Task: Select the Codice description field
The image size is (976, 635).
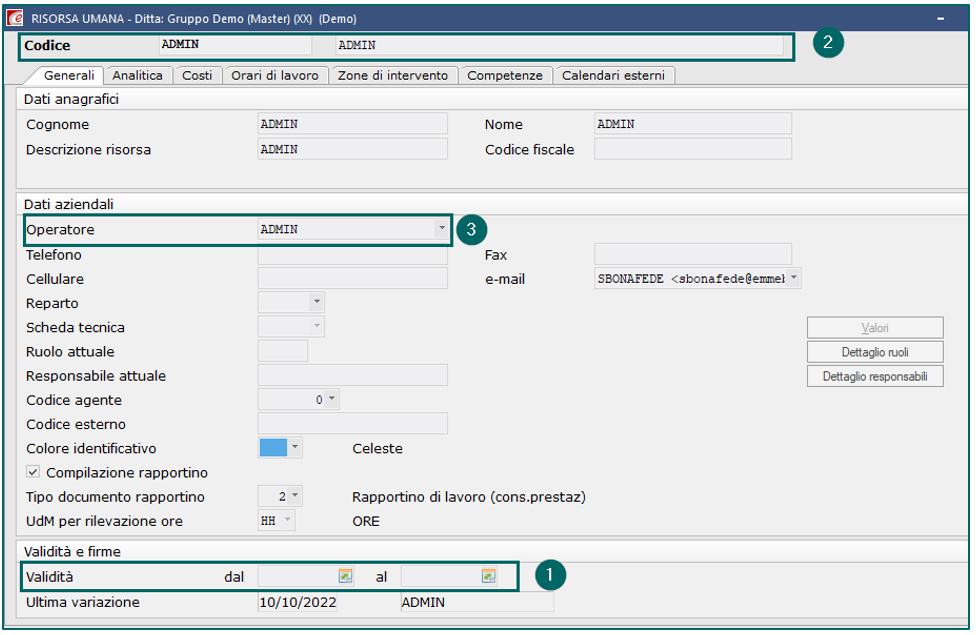Action: tap(559, 45)
